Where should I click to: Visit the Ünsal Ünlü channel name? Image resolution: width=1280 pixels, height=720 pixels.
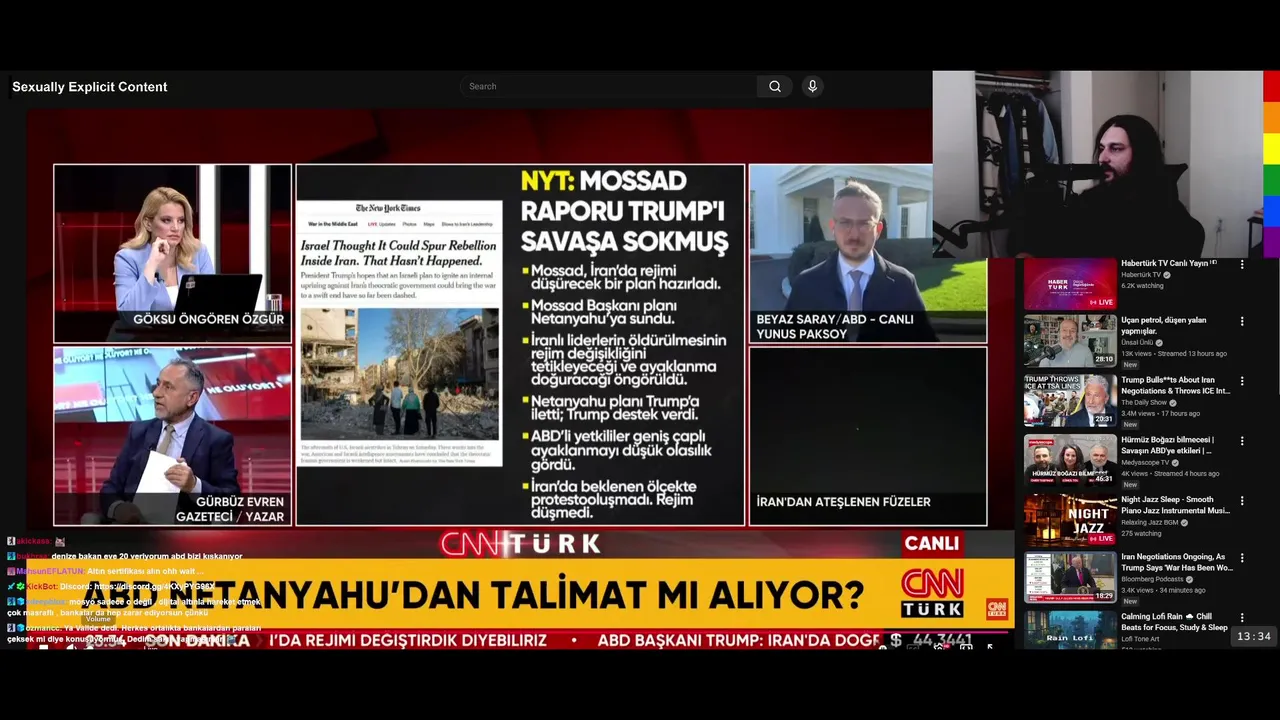click(1137, 342)
